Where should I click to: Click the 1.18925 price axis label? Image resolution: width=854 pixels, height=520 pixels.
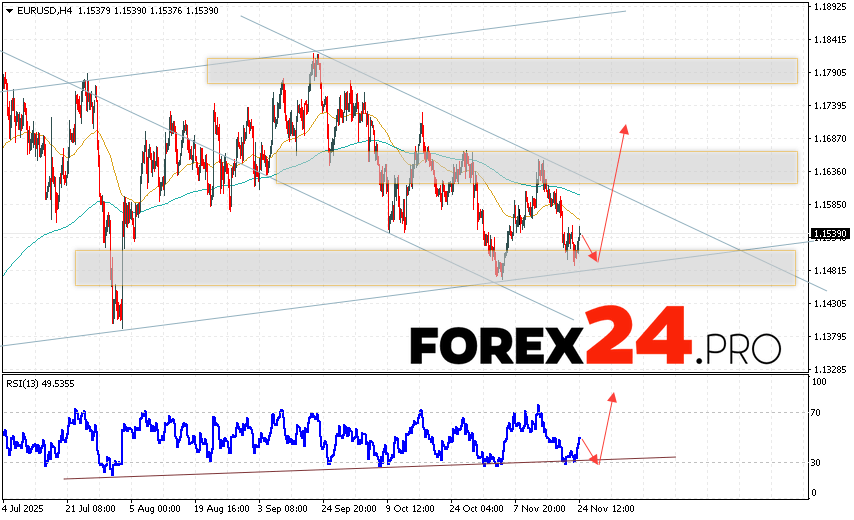829,7
